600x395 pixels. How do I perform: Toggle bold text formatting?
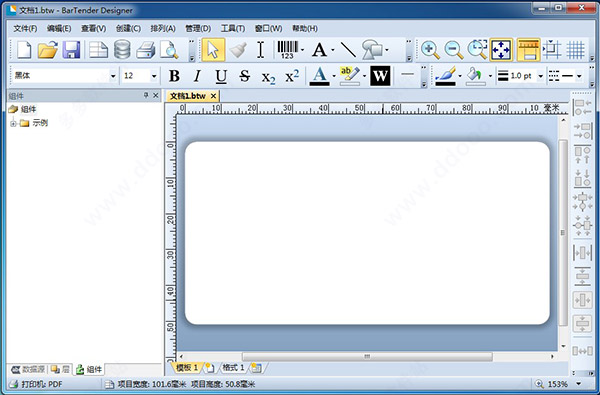point(174,76)
